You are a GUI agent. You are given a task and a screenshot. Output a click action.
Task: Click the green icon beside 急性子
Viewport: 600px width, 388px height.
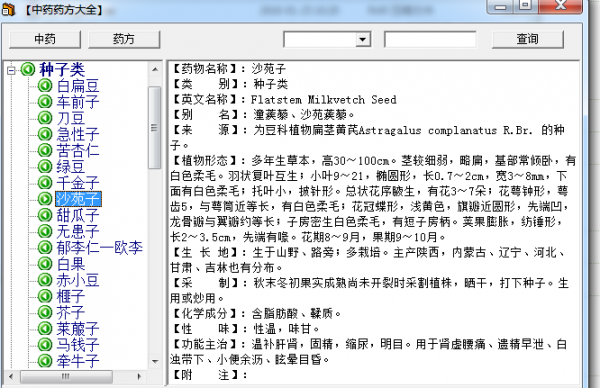coord(45,134)
